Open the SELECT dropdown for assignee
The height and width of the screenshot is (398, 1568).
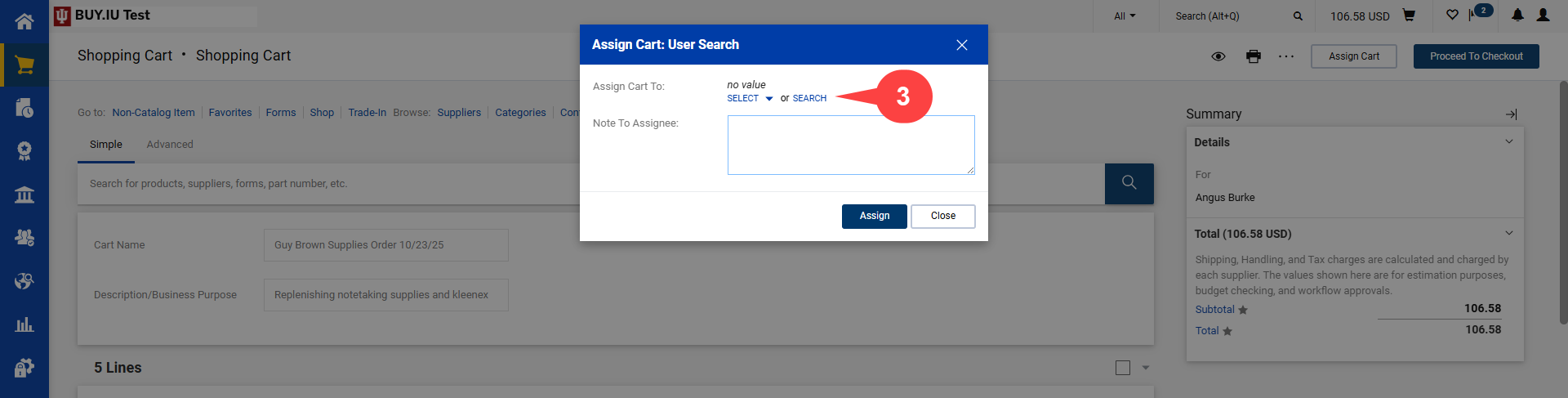tap(749, 98)
